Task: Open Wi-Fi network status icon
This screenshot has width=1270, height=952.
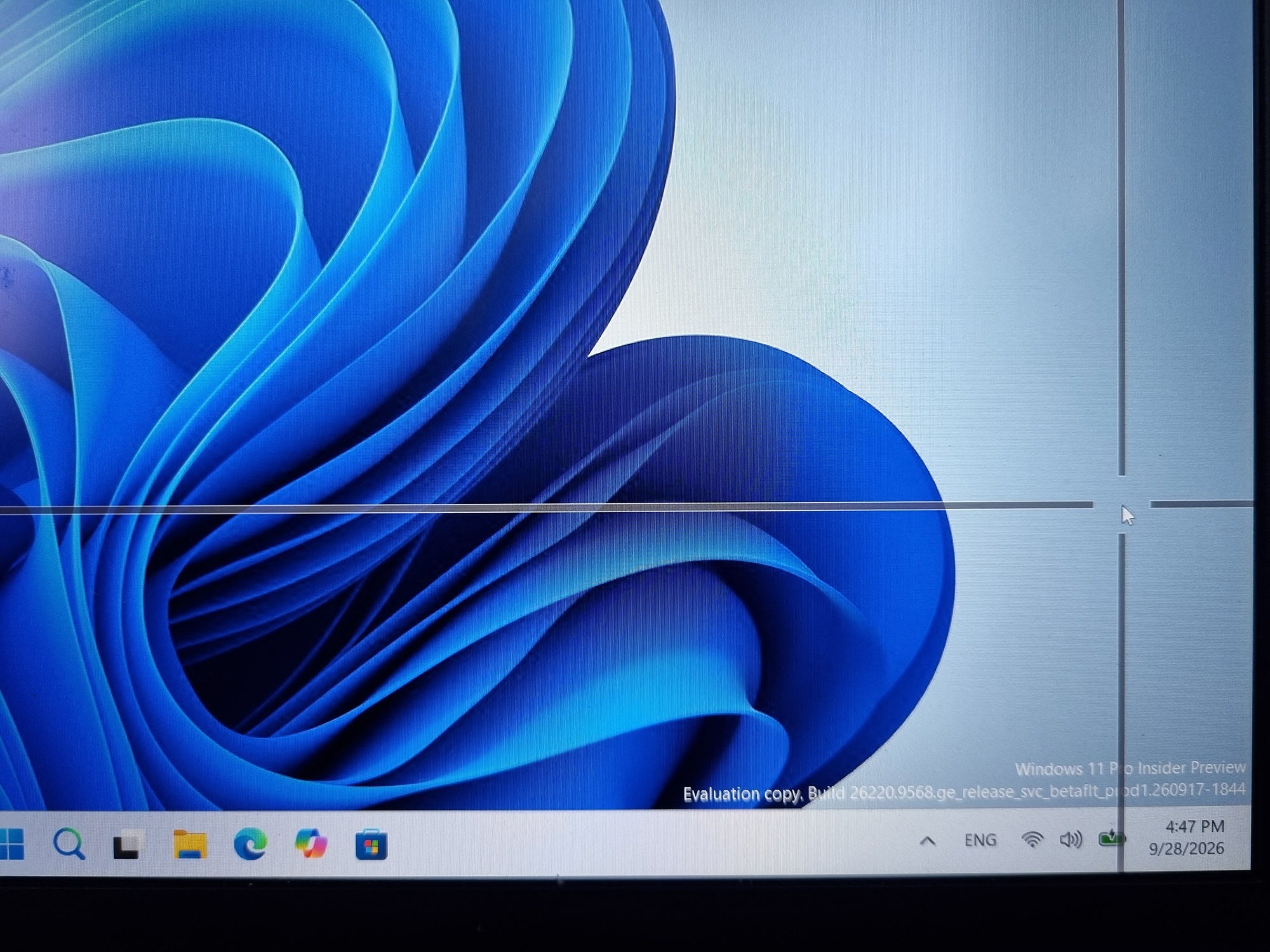Action: (1033, 840)
